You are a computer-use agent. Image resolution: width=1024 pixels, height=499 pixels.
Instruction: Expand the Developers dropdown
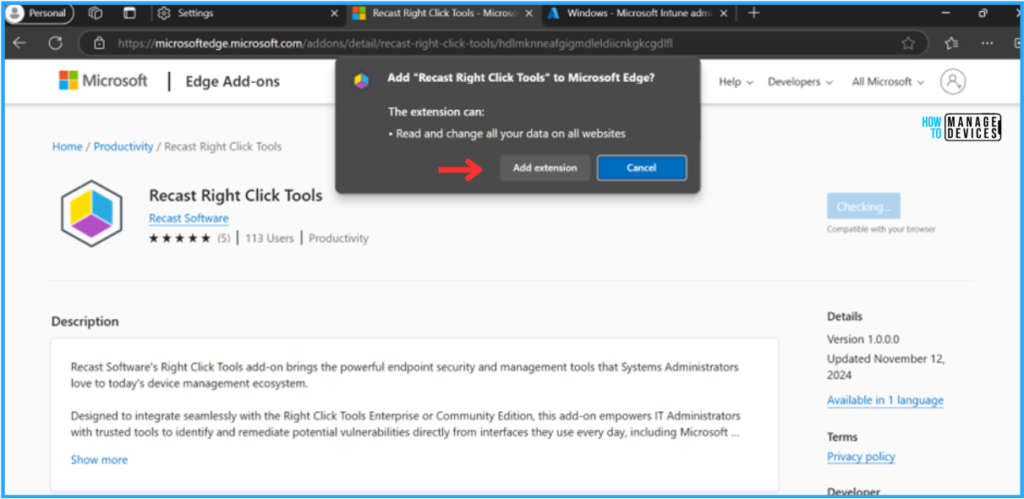[800, 82]
